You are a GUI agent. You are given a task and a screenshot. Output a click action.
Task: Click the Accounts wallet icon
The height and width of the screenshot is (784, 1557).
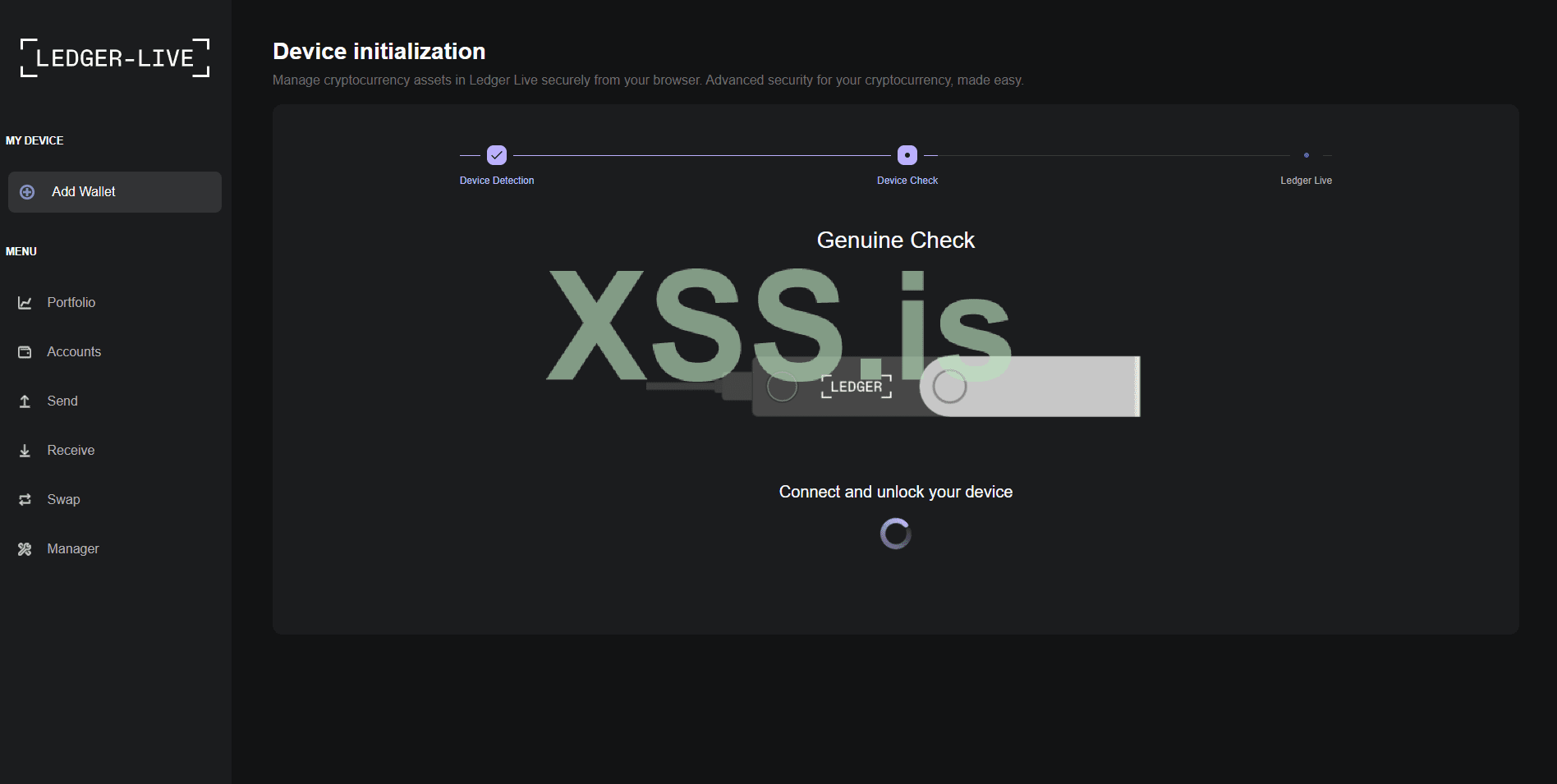[x=25, y=352]
